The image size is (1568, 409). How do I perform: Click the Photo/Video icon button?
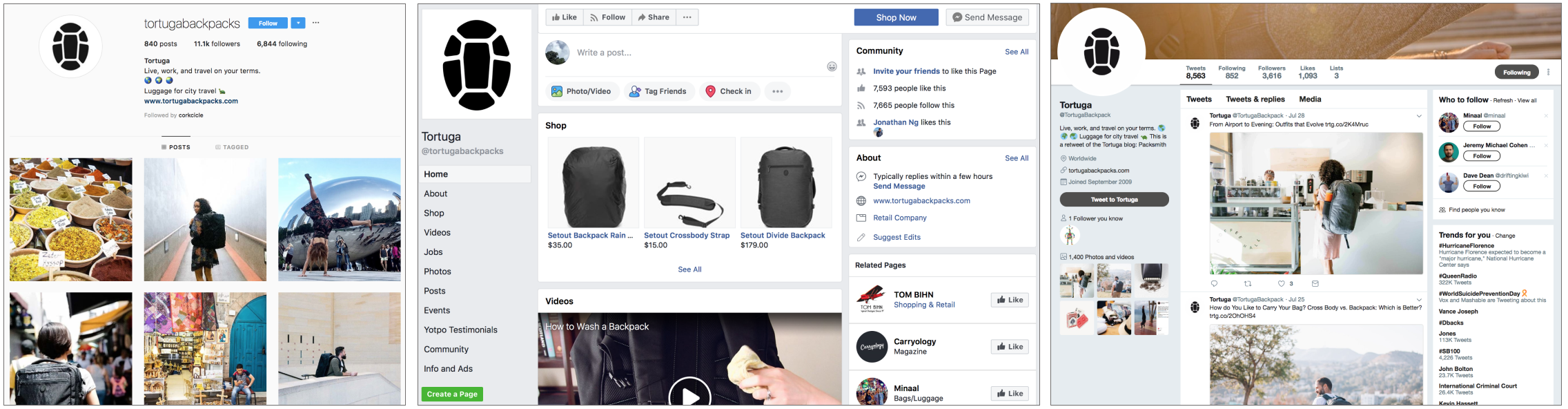[581, 91]
